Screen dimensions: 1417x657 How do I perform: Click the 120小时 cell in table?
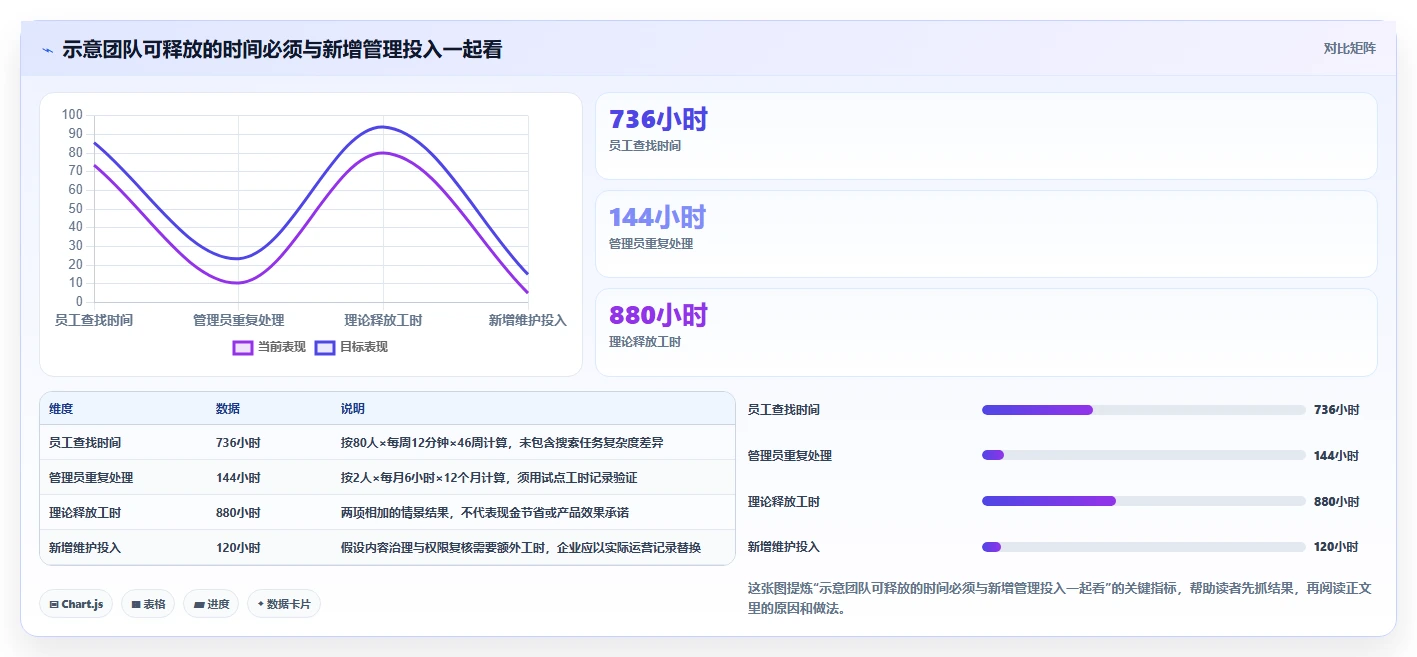(238, 548)
